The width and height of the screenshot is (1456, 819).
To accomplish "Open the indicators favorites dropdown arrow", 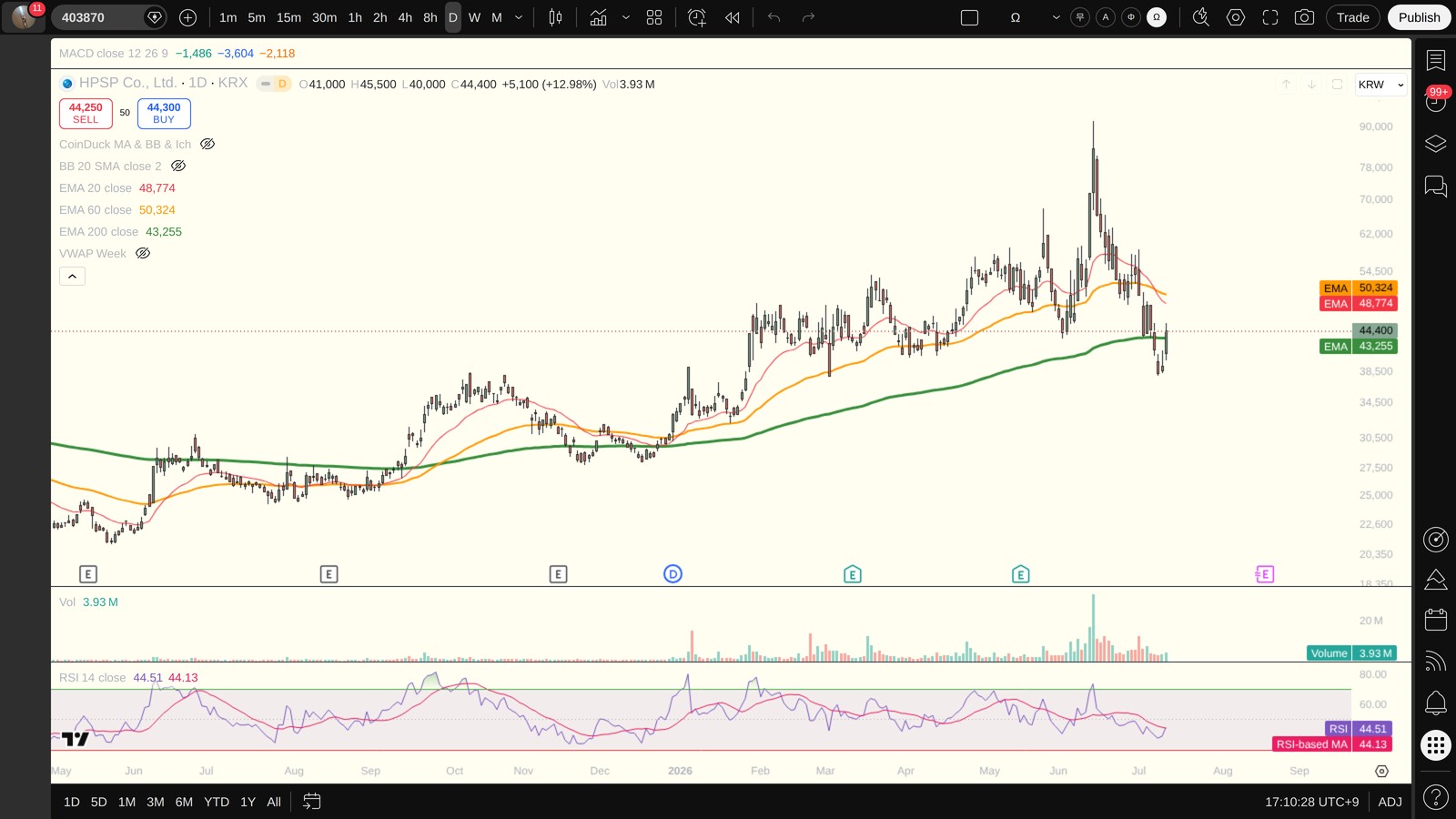I will (625, 17).
